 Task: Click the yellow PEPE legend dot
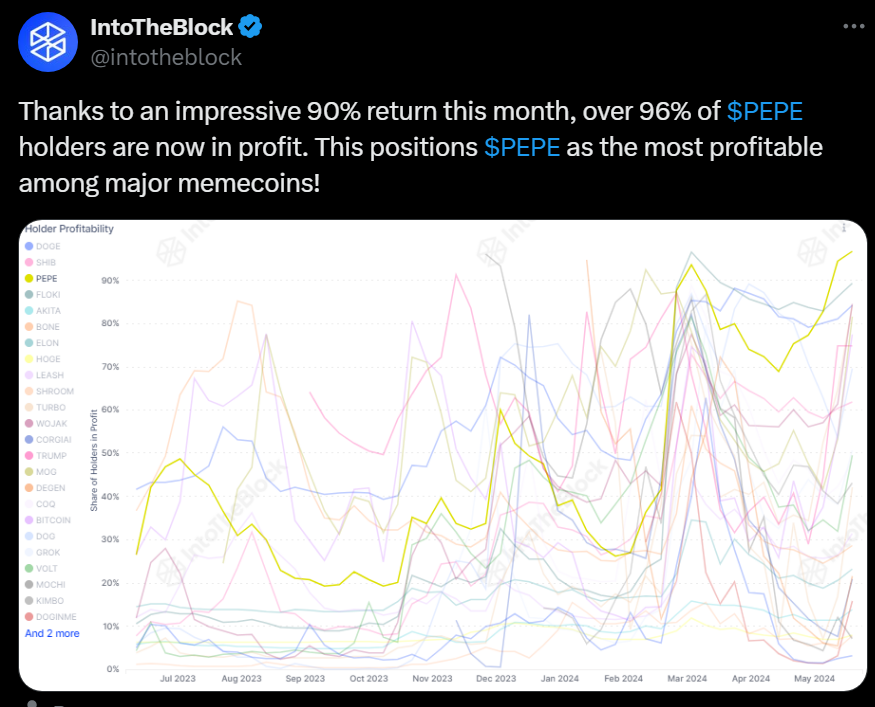pos(29,279)
